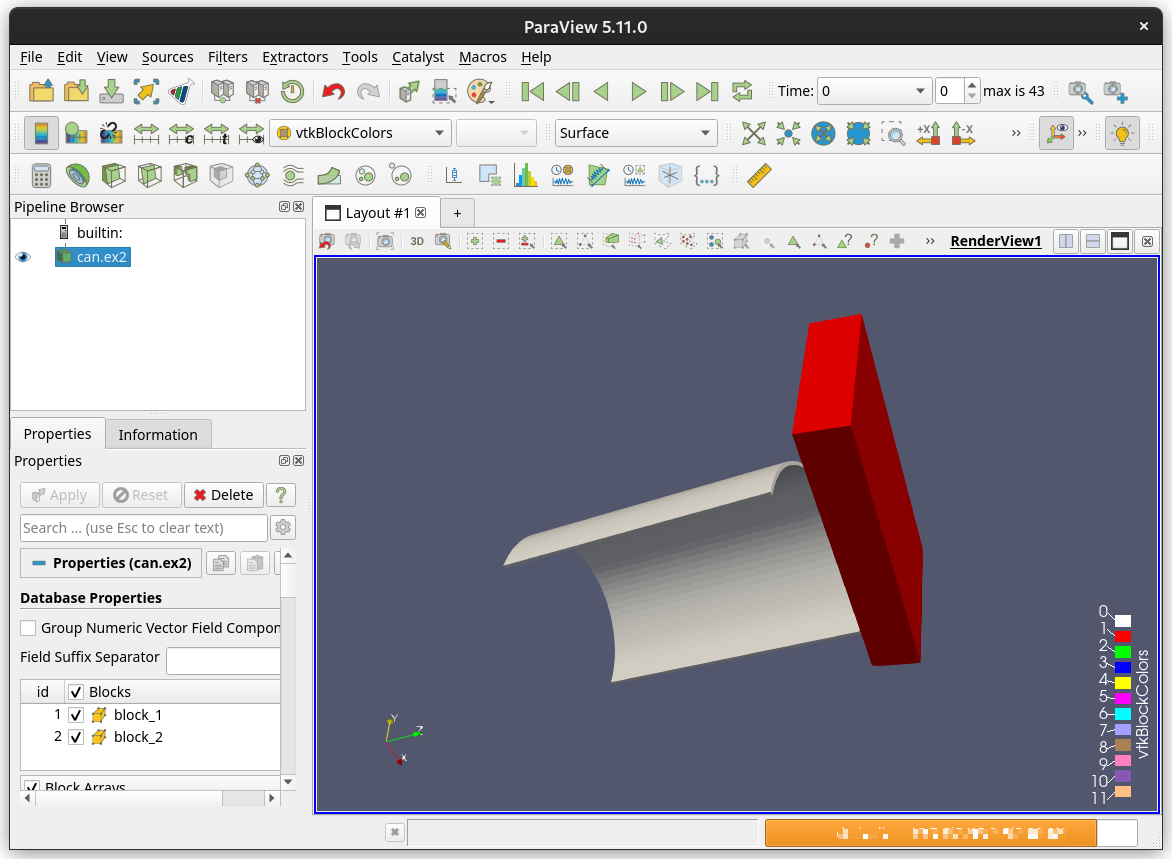Select the Layout #1 tab
Viewport: 1172px width, 859px height.
click(376, 213)
